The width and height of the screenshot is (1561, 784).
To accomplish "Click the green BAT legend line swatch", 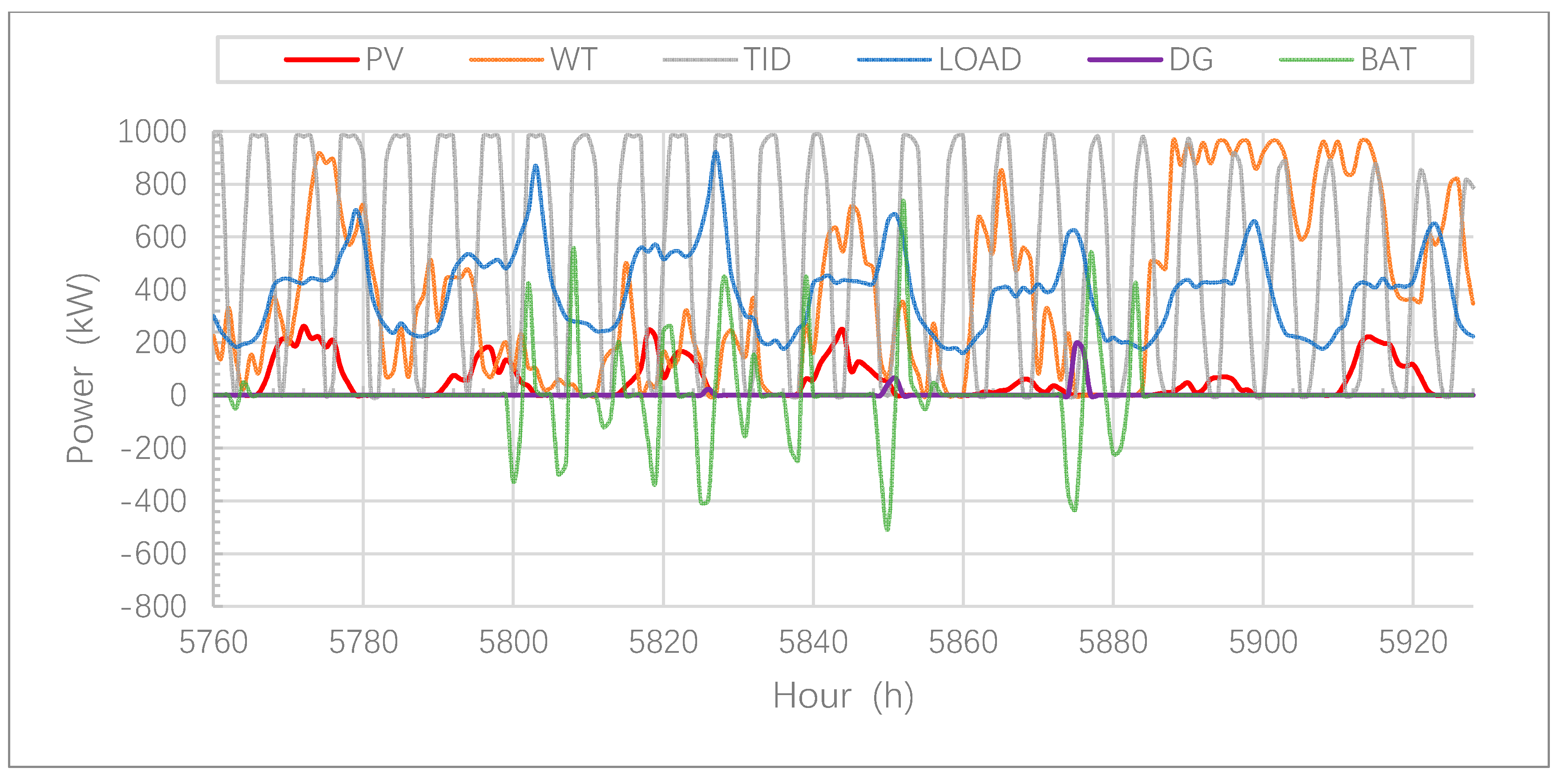I will pyautogui.click(x=1316, y=60).
